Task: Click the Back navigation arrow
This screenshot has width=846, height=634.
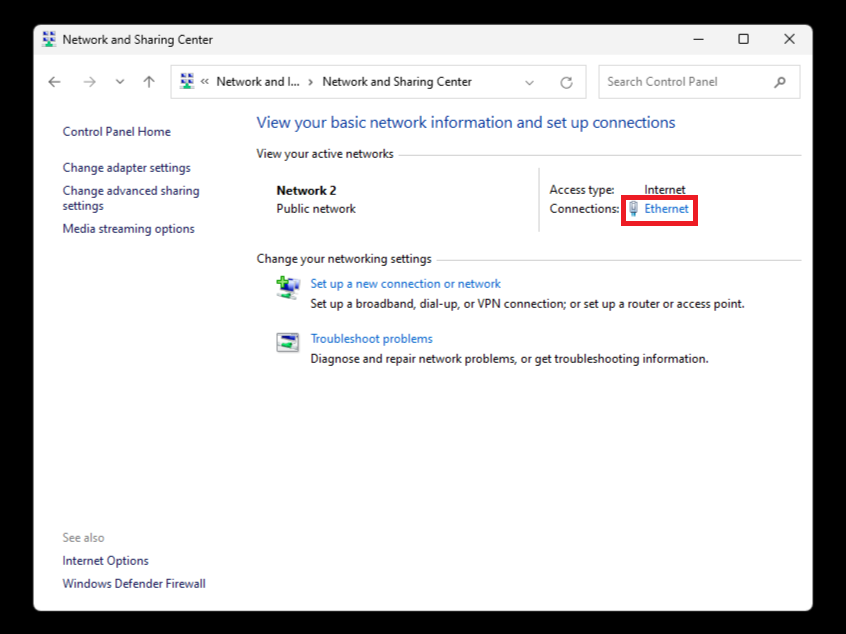Action: point(55,82)
